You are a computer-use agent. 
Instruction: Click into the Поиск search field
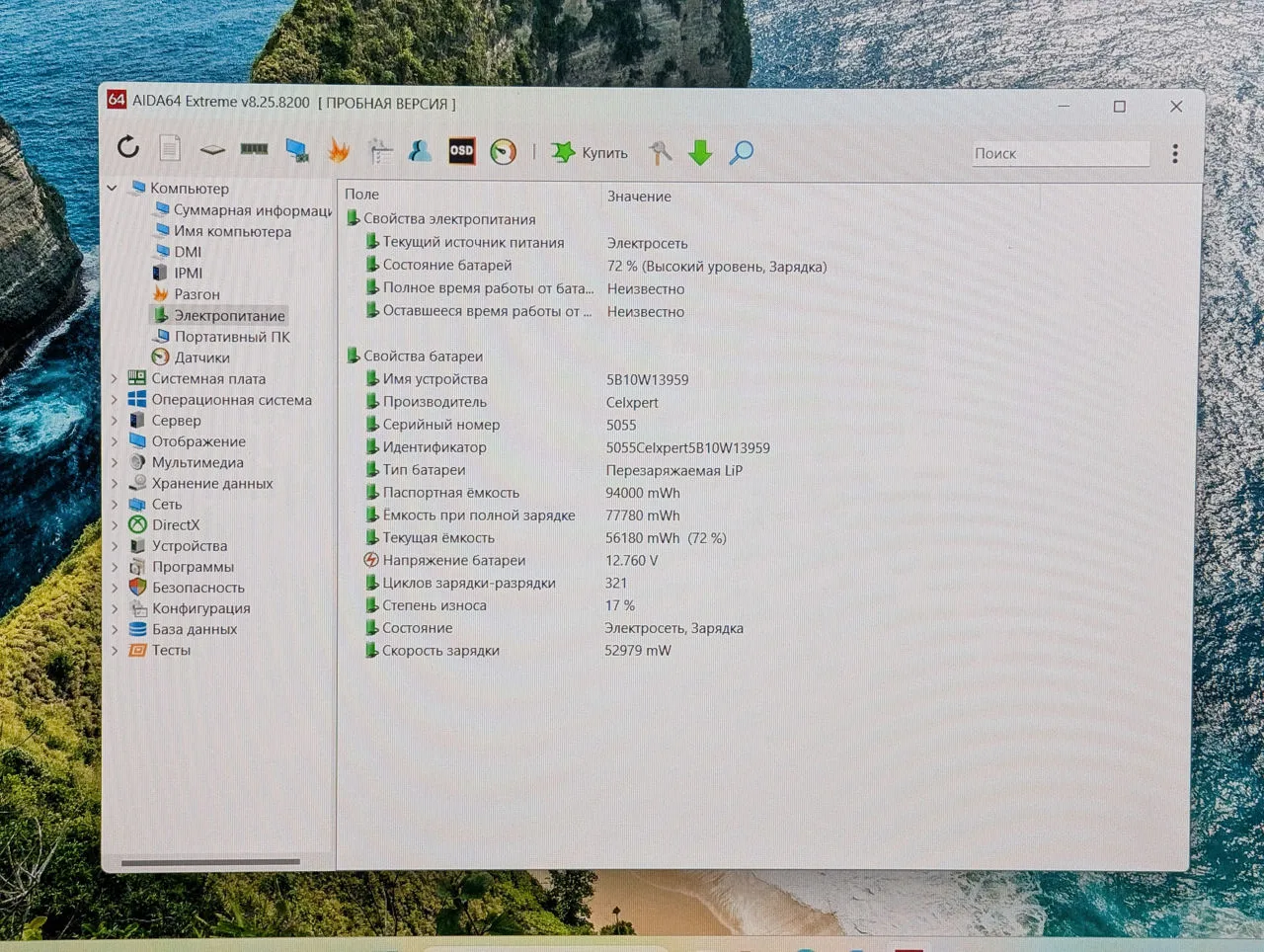tap(1061, 153)
